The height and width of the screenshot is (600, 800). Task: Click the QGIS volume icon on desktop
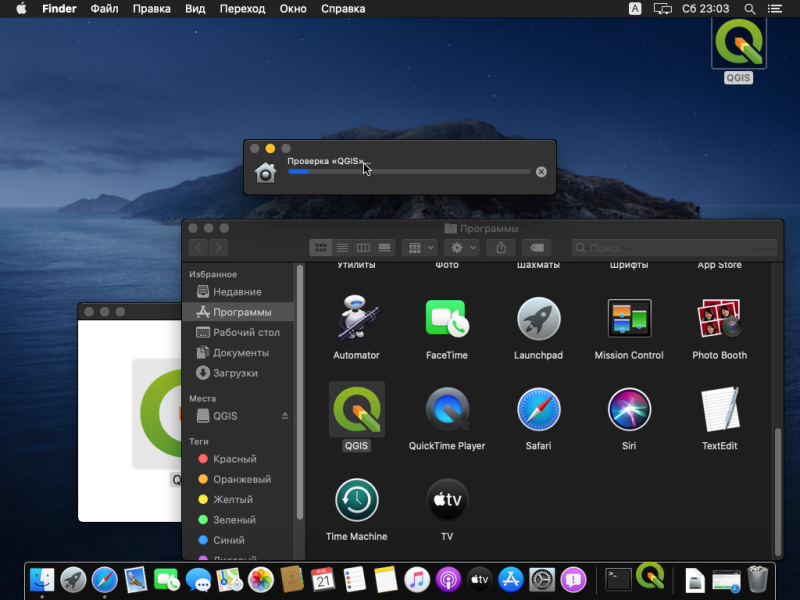pyautogui.click(x=738, y=44)
